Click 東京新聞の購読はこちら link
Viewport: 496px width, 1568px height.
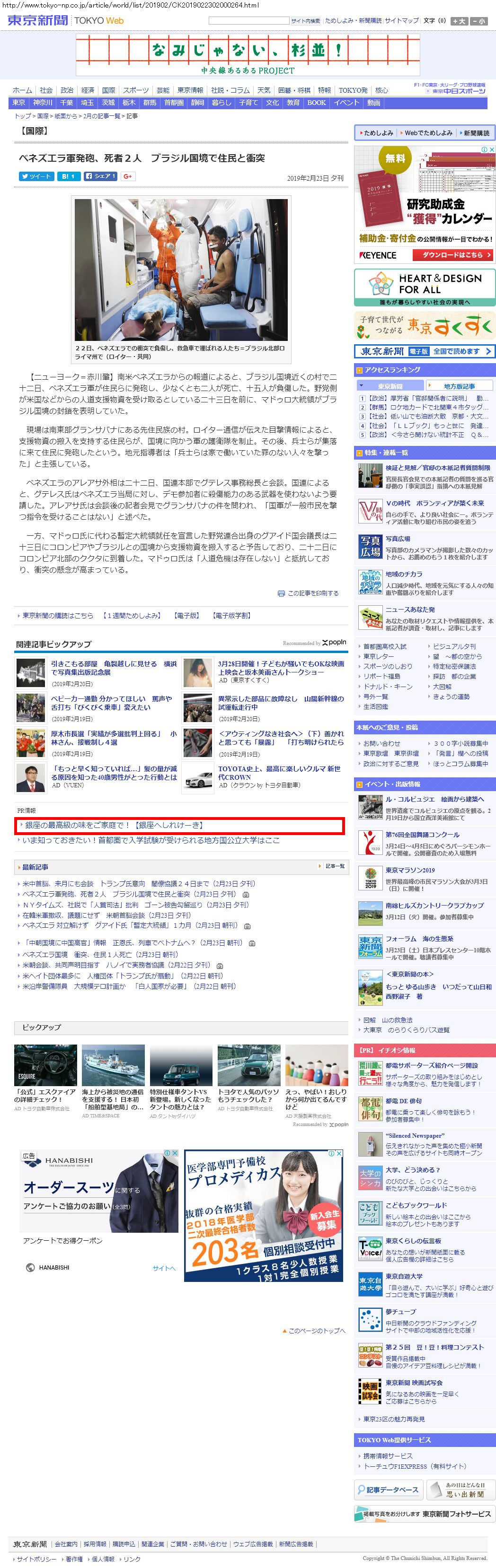pos(58,615)
